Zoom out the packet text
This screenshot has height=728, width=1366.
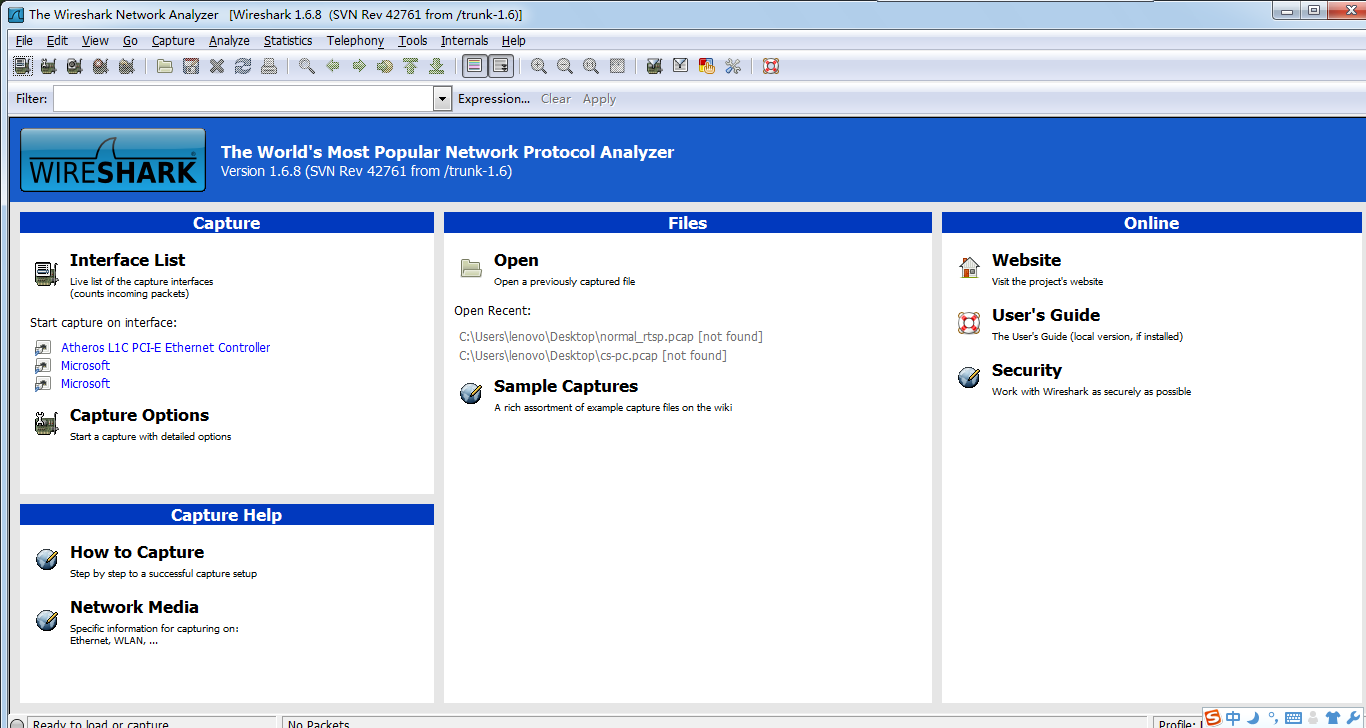[x=565, y=66]
